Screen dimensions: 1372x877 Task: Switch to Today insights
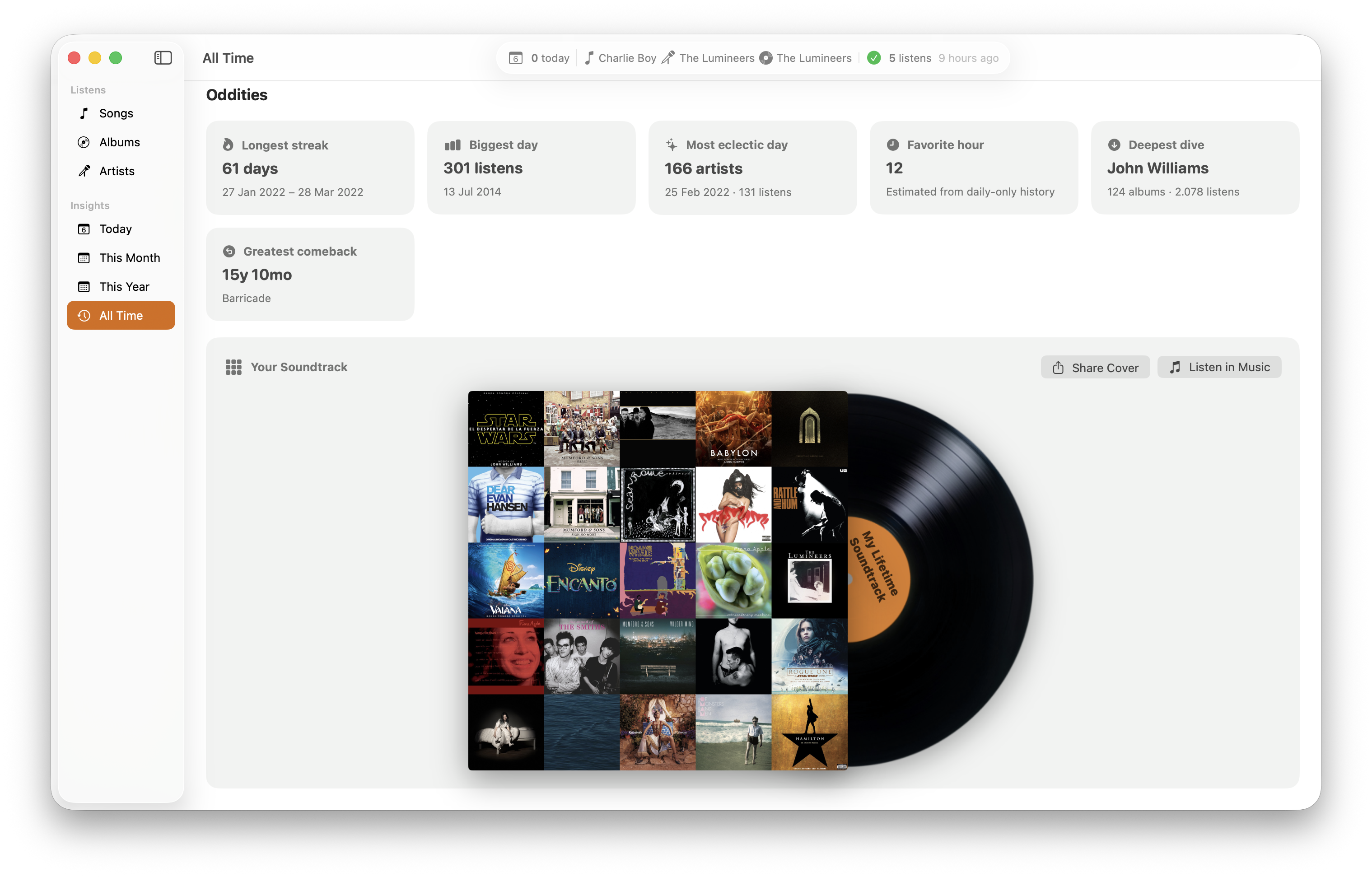121,229
